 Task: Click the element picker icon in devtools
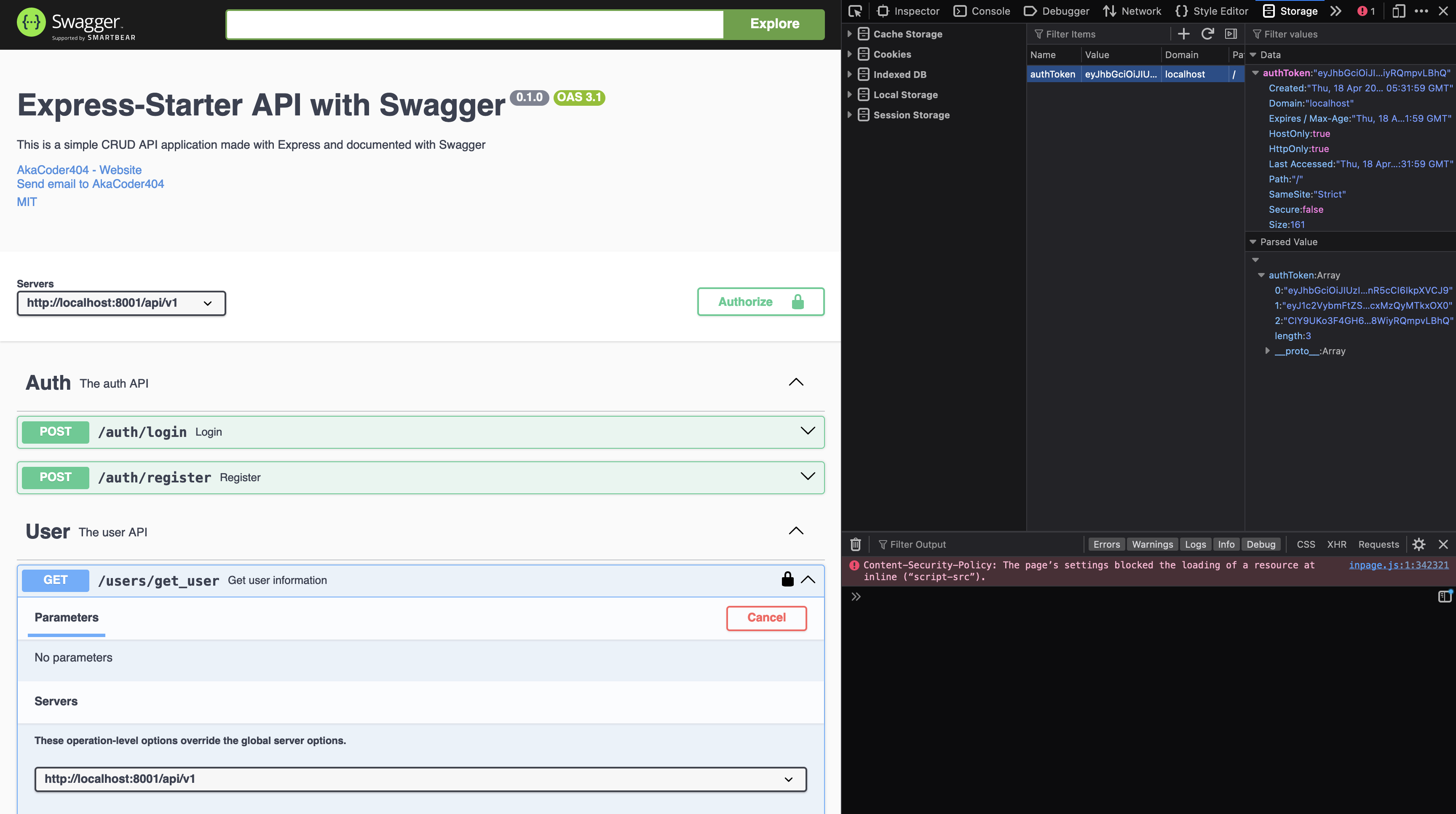(x=855, y=11)
